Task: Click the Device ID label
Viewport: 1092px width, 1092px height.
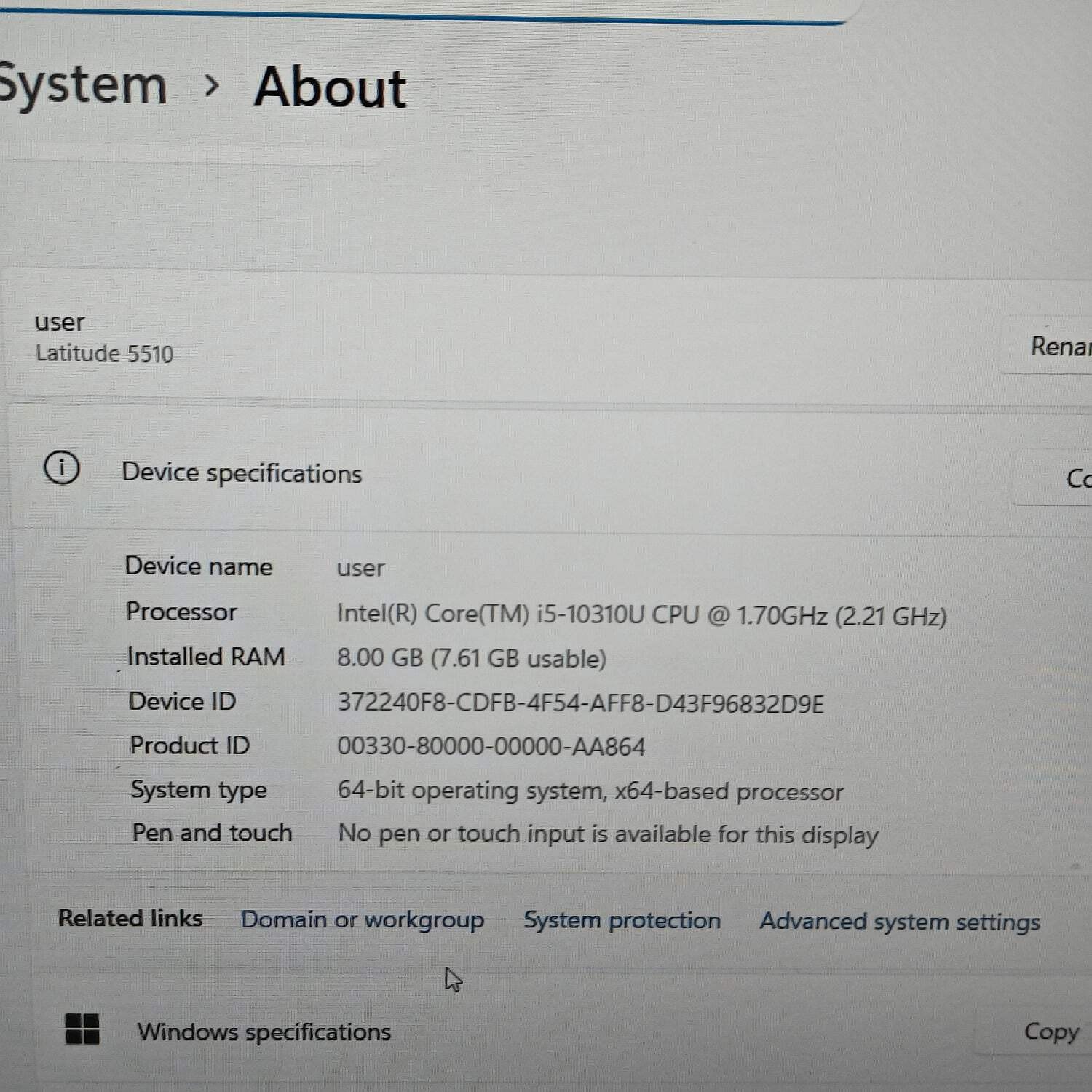Action: pos(182,701)
